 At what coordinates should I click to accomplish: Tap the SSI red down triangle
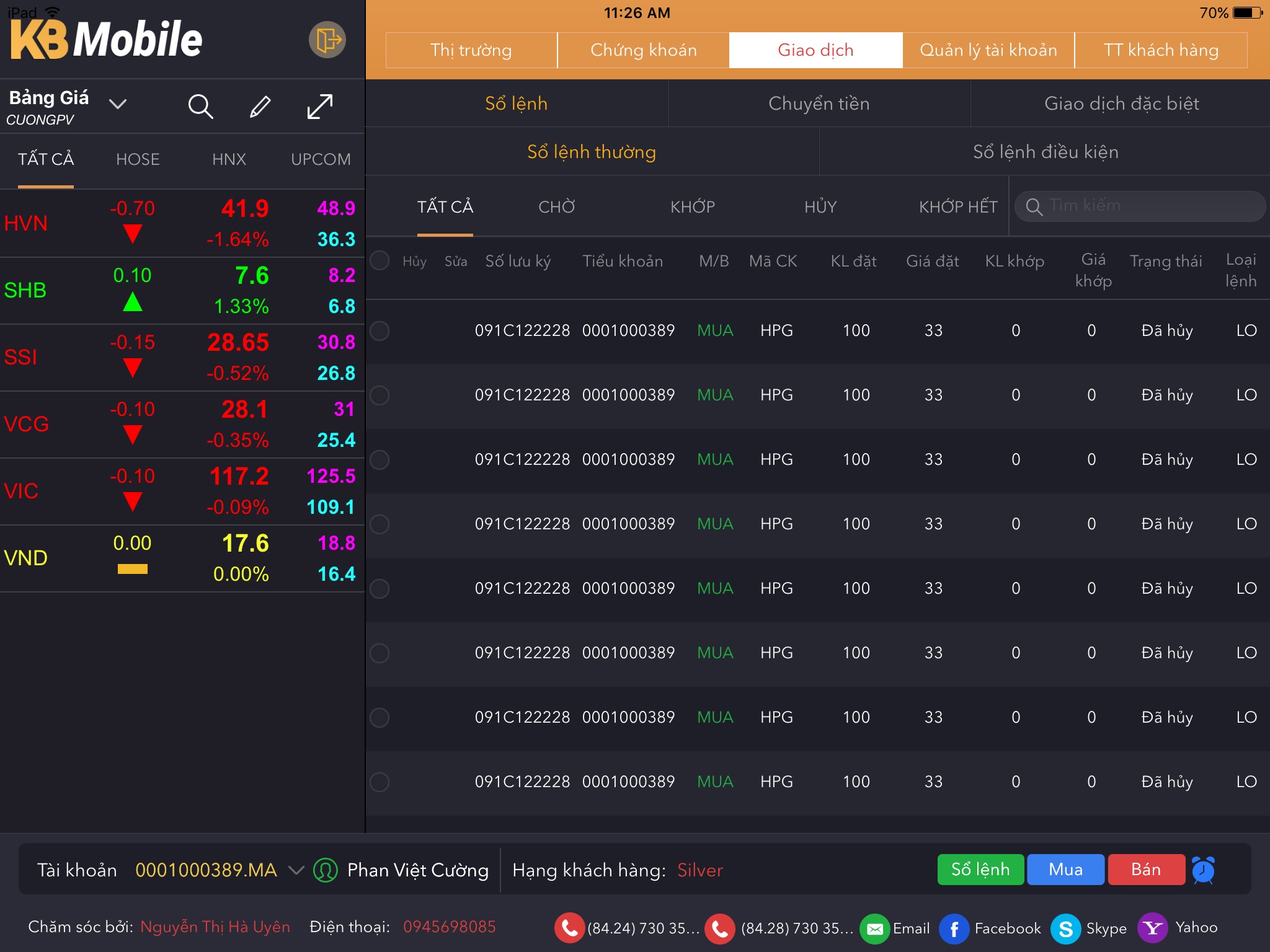point(133,368)
